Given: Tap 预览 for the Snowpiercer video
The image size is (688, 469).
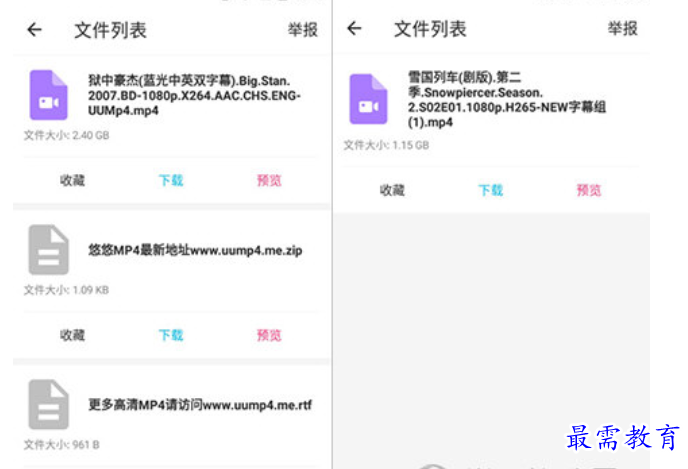Looking at the screenshot, I should tap(589, 190).
